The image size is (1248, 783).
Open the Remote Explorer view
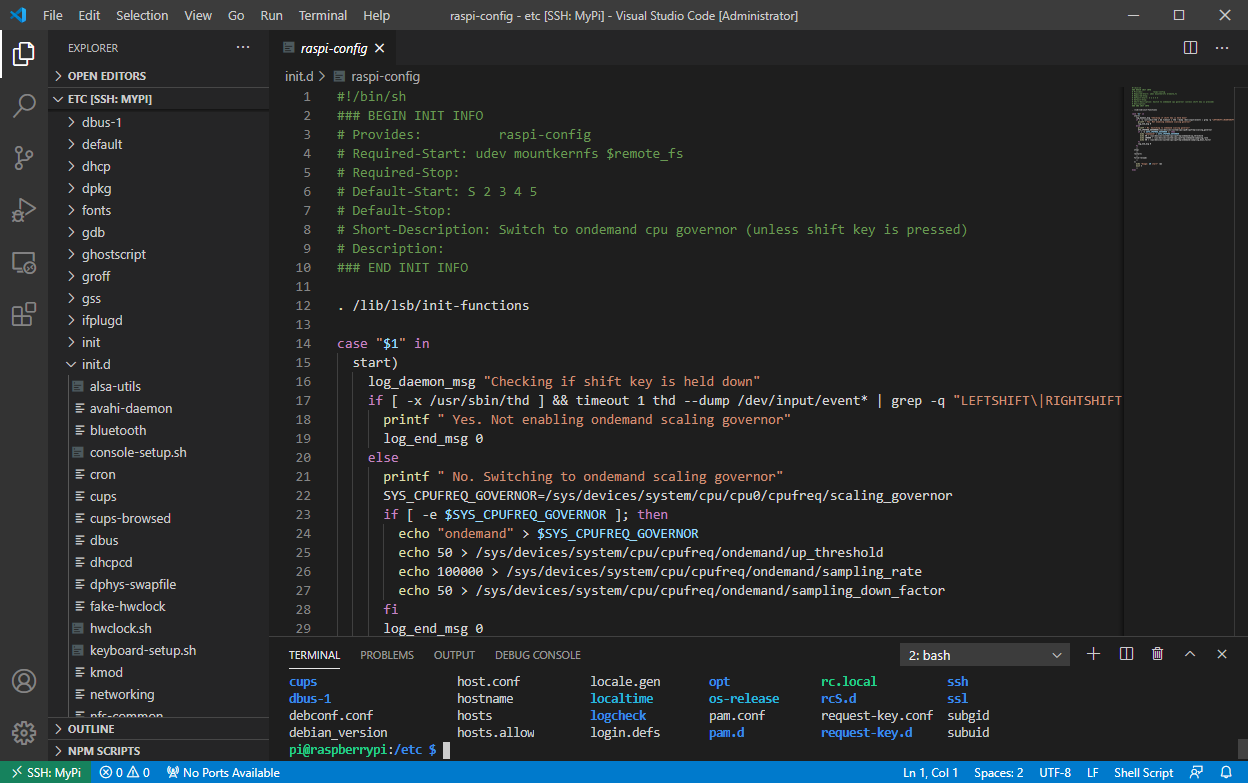pos(24,262)
